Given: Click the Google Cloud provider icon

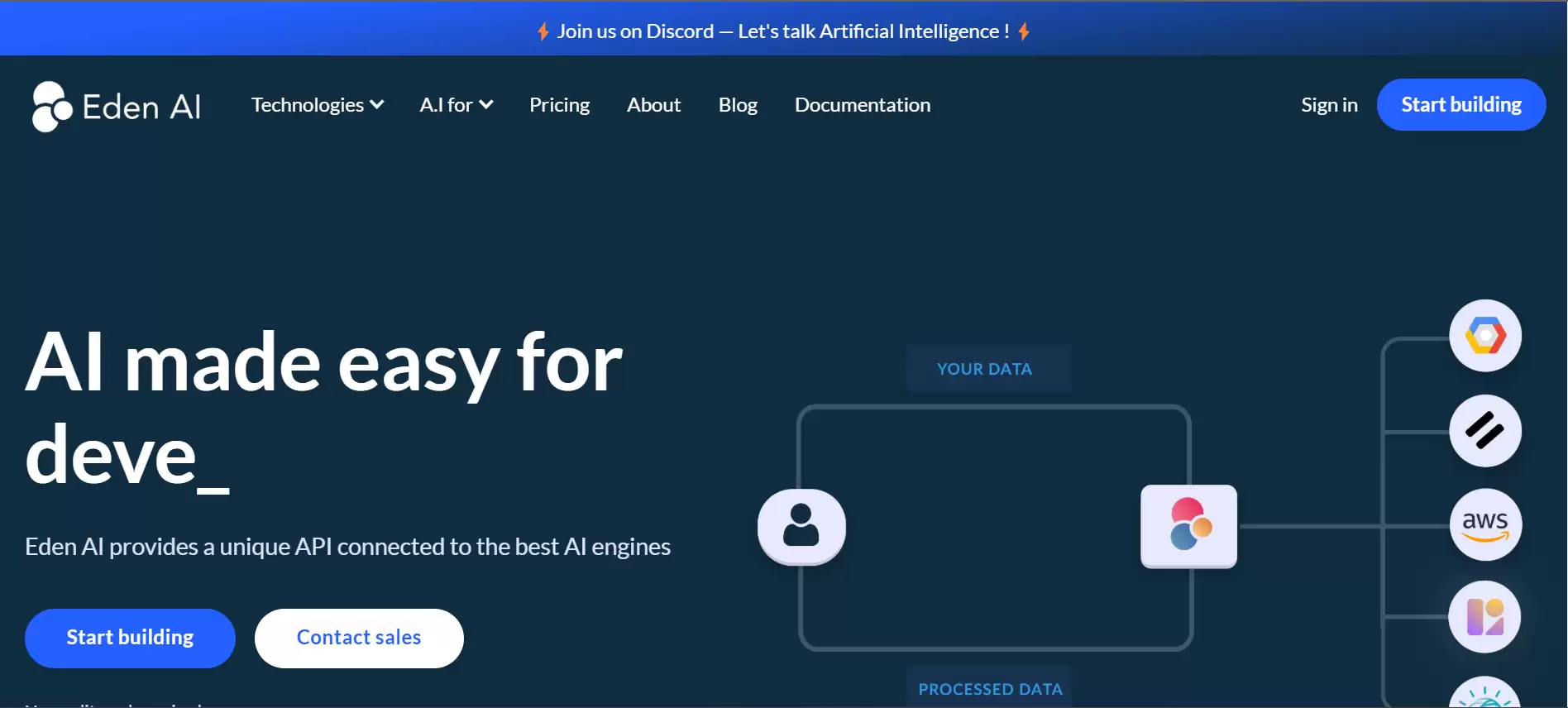Looking at the screenshot, I should 1485,336.
